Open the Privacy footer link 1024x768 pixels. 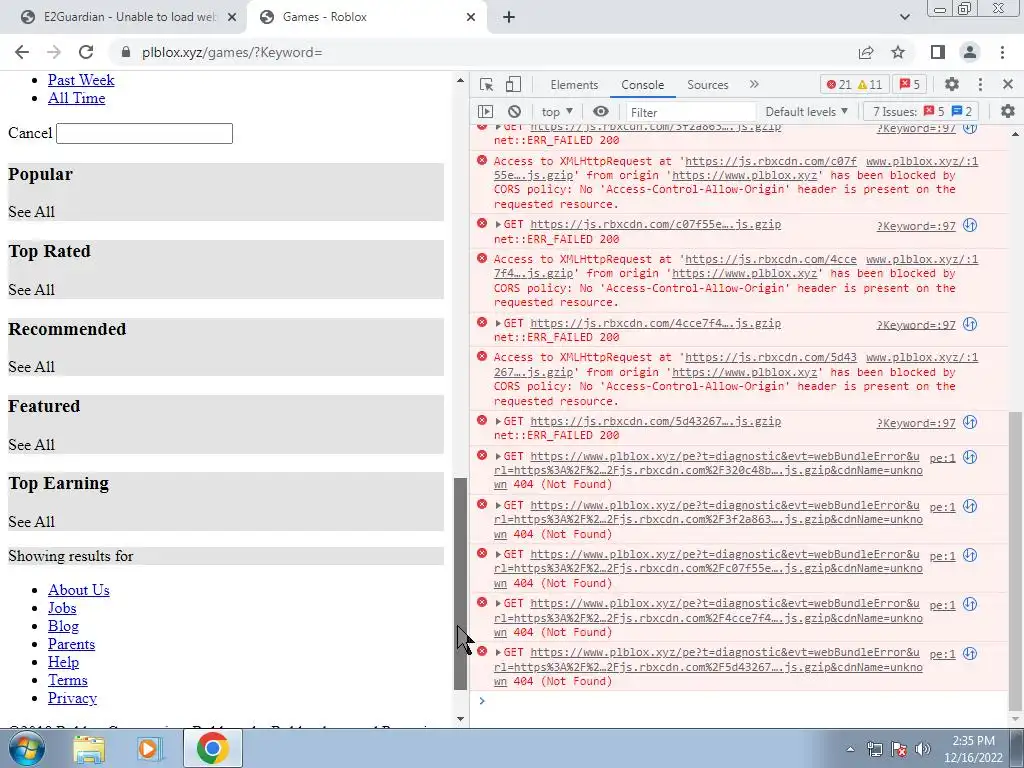72,698
